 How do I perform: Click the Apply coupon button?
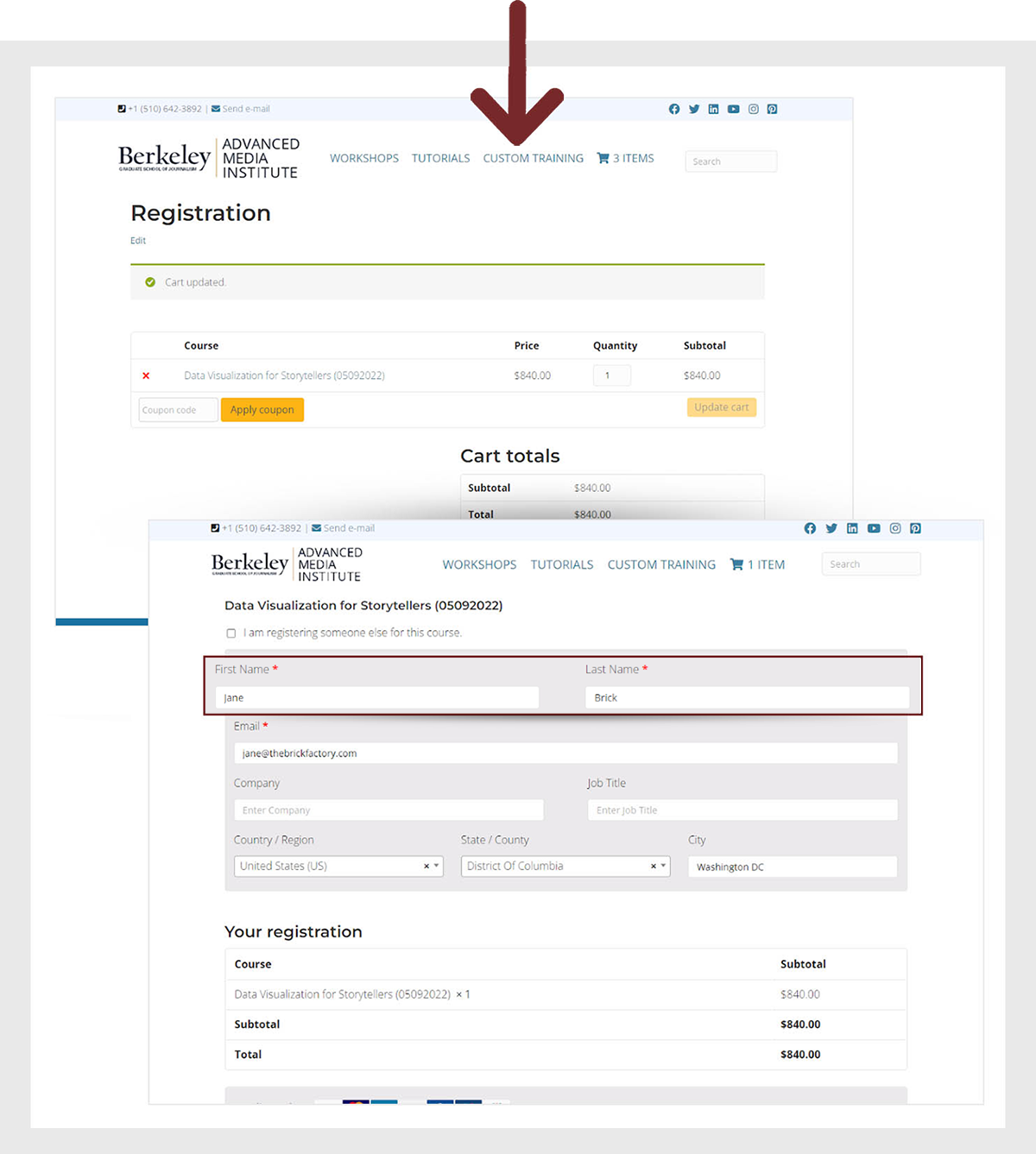(x=262, y=409)
